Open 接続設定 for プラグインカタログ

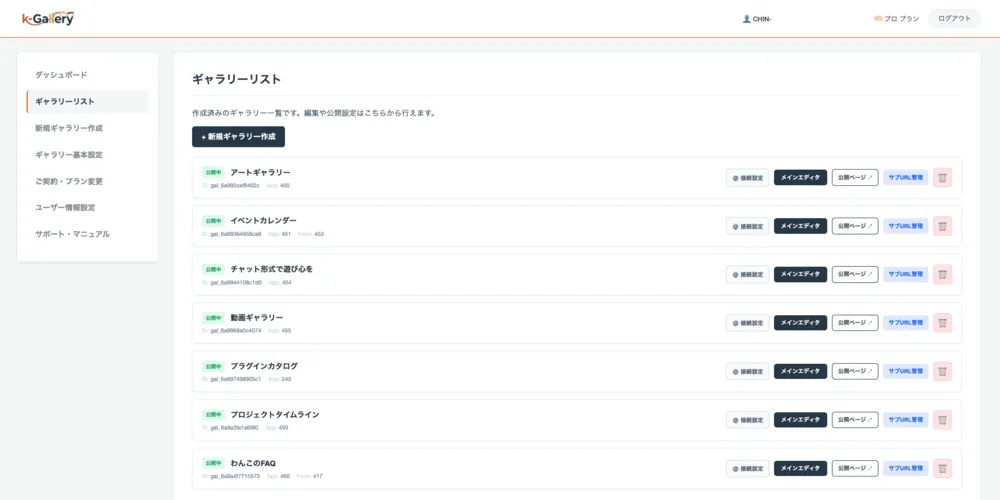coord(747,371)
